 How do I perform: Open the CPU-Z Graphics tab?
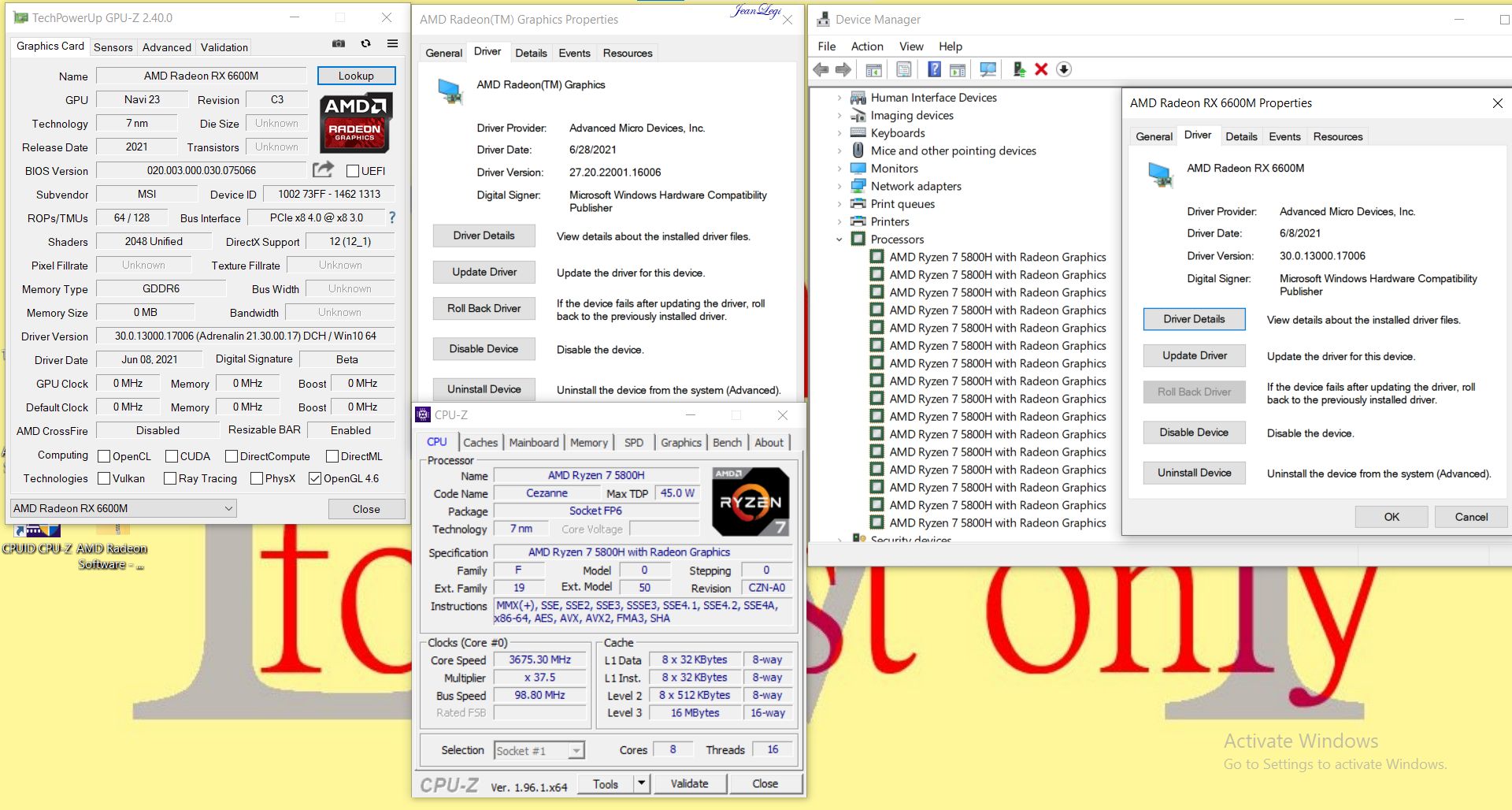pyautogui.click(x=681, y=442)
